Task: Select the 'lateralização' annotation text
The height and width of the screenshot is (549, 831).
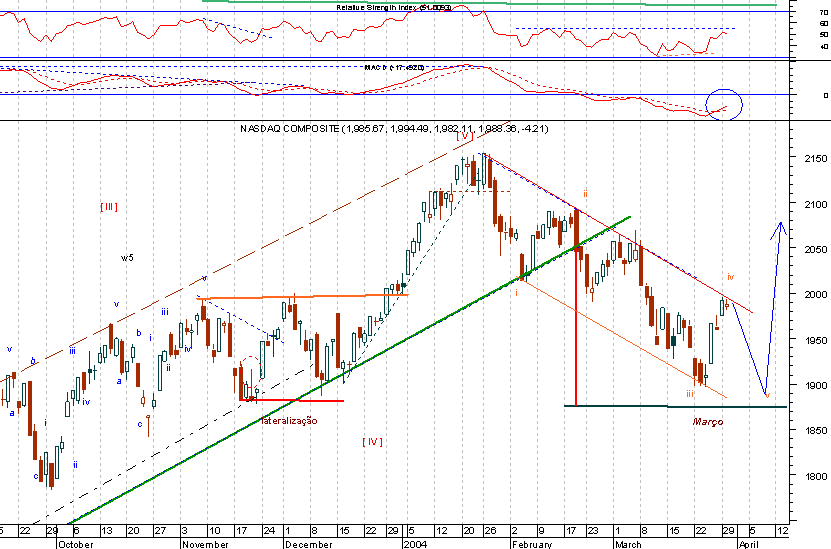Action: pos(289,421)
